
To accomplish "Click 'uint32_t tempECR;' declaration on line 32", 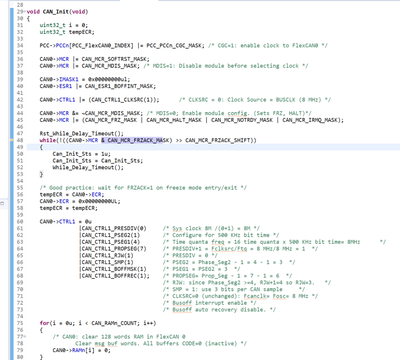I will tap(67, 32).
